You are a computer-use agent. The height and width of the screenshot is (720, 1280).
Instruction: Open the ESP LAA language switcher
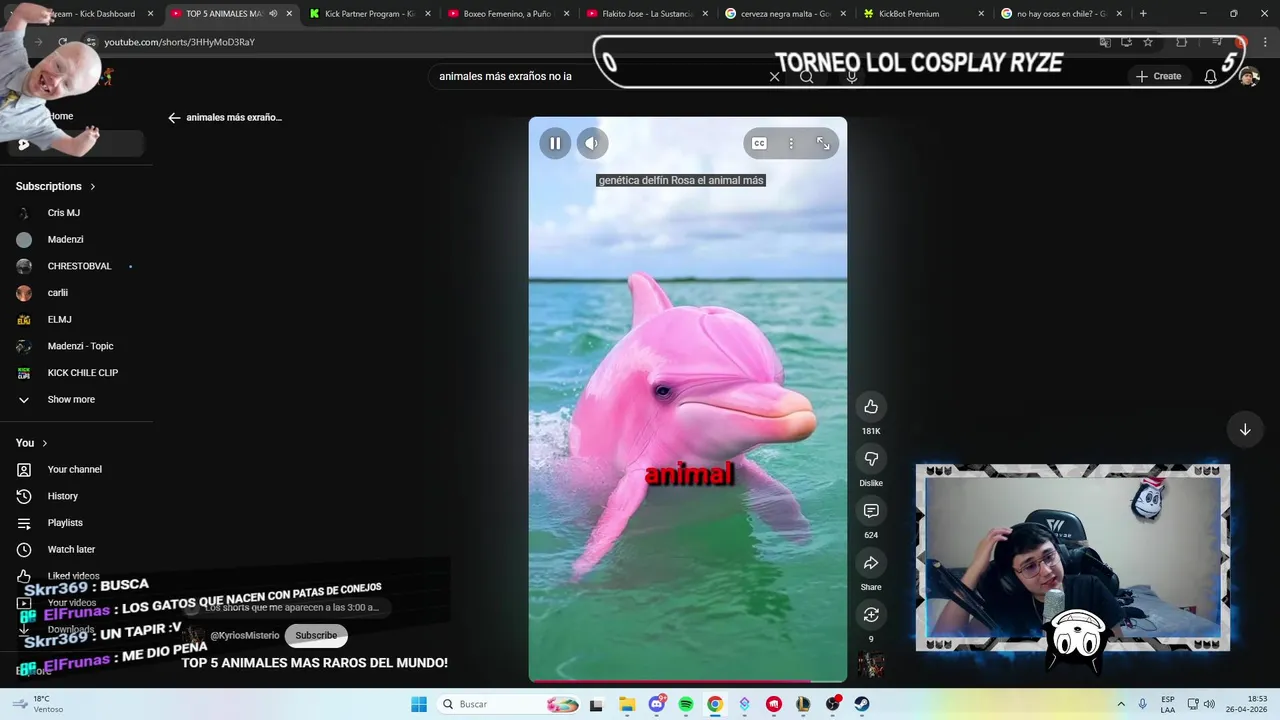coord(1168,704)
